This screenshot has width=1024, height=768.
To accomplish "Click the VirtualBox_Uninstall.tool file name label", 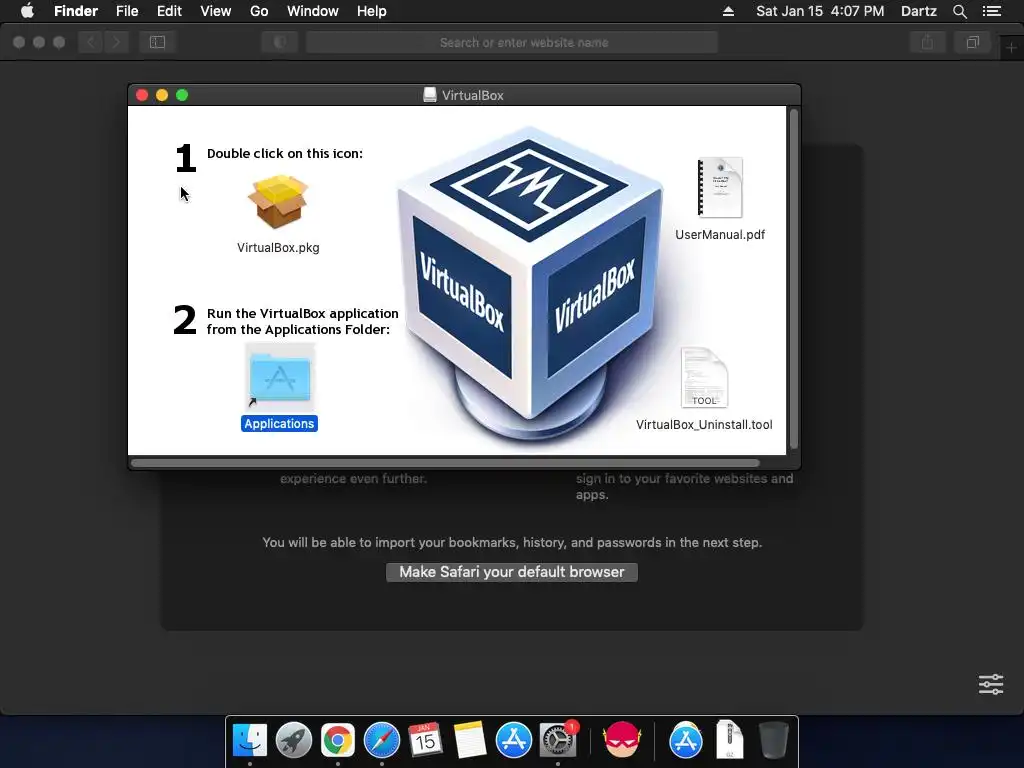I will [x=704, y=424].
